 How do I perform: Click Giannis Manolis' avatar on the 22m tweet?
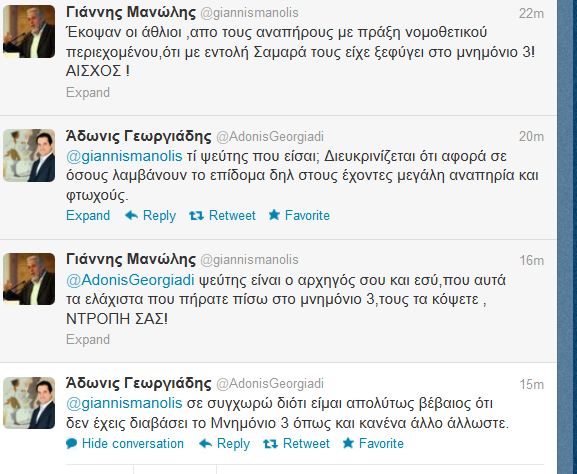click(29, 31)
